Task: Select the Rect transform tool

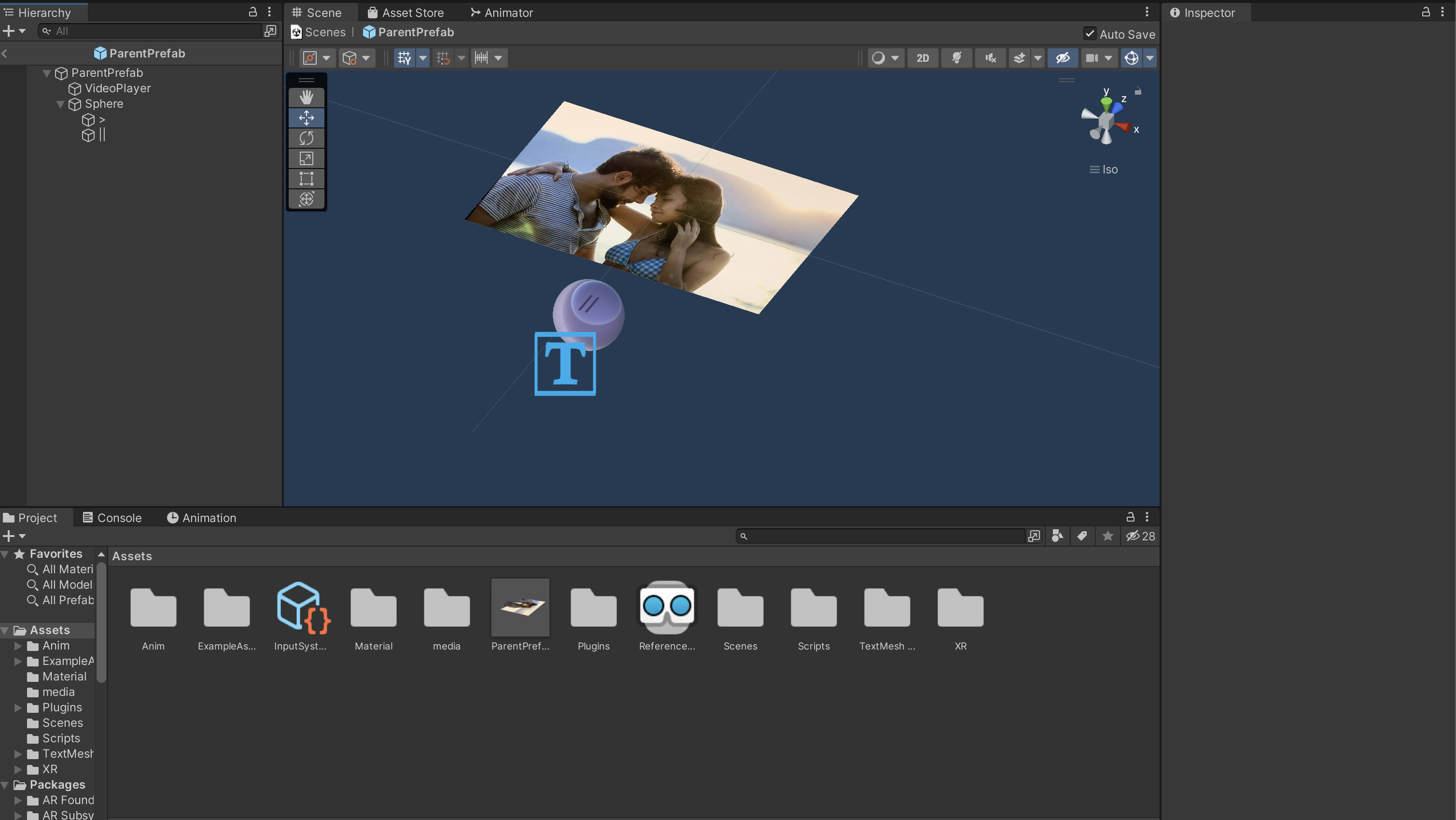Action: pyautogui.click(x=307, y=179)
